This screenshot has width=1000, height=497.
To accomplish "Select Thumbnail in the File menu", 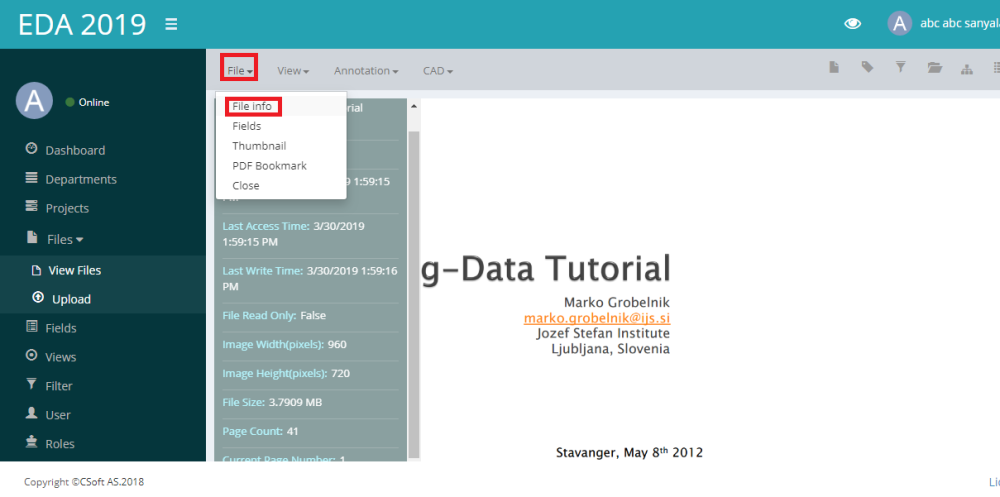I will tap(259, 146).
